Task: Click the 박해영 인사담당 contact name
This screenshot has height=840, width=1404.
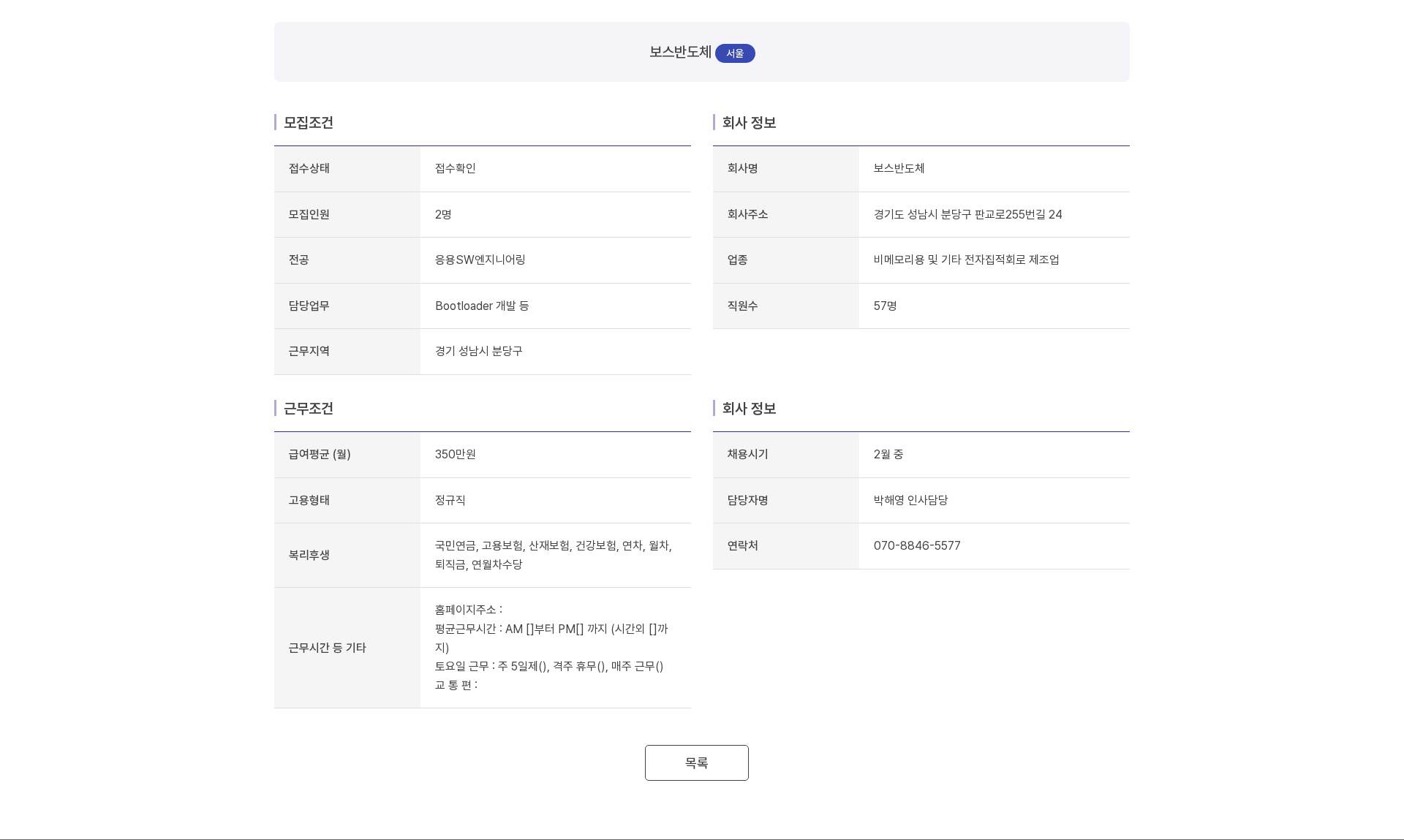Action: (x=910, y=500)
